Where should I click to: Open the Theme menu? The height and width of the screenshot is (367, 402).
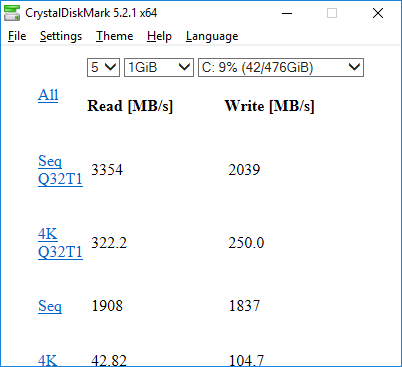pyautogui.click(x=114, y=36)
